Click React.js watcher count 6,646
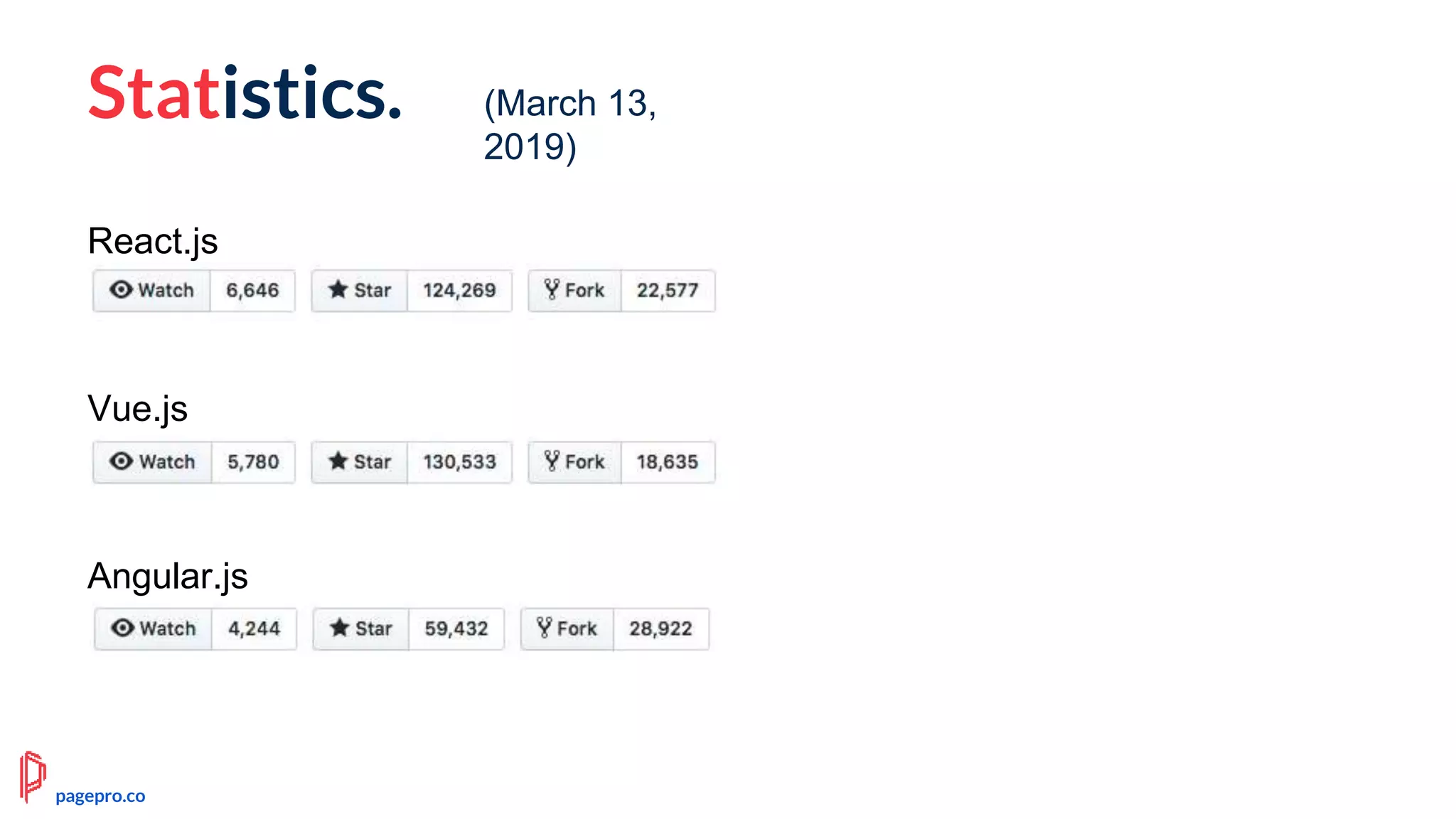Image resolution: width=1456 pixels, height=819 pixels. pyautogui.click(x=252, y=291)
